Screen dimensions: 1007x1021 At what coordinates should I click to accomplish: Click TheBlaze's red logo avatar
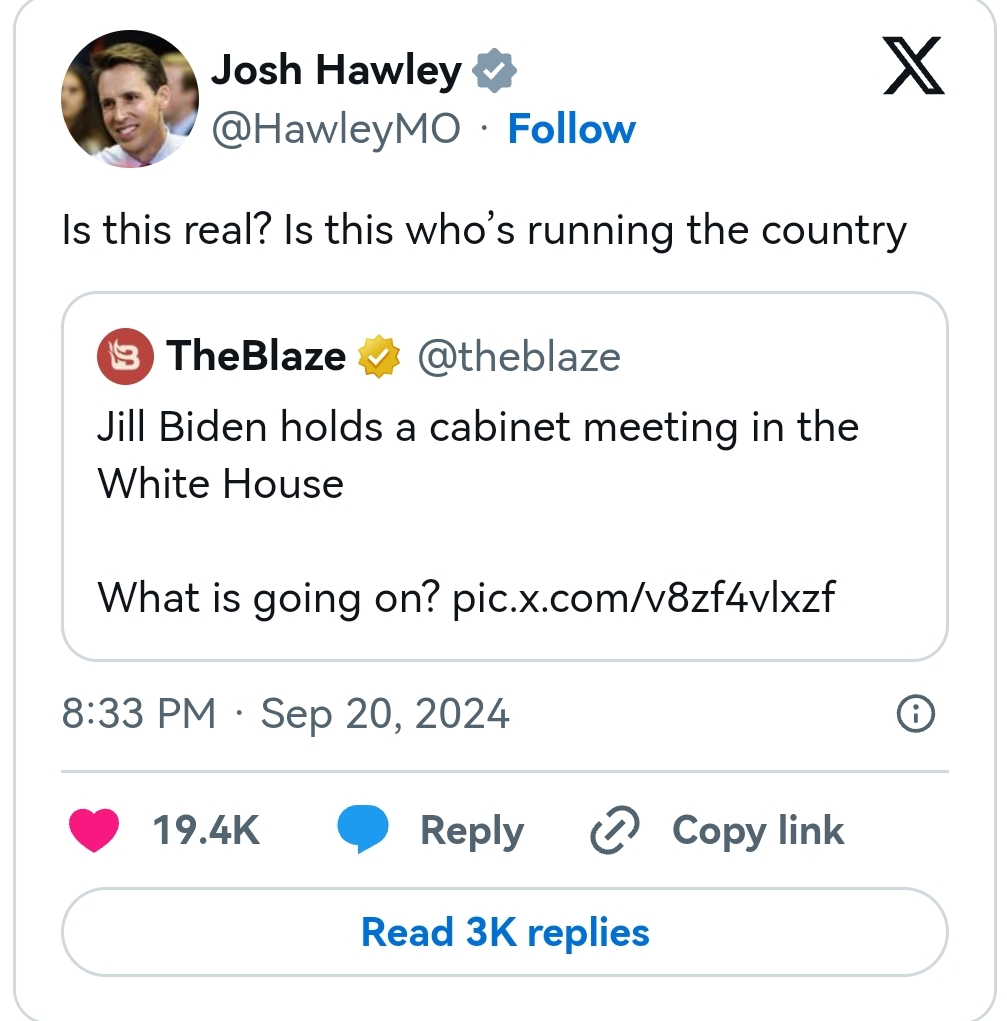[125, 357]
